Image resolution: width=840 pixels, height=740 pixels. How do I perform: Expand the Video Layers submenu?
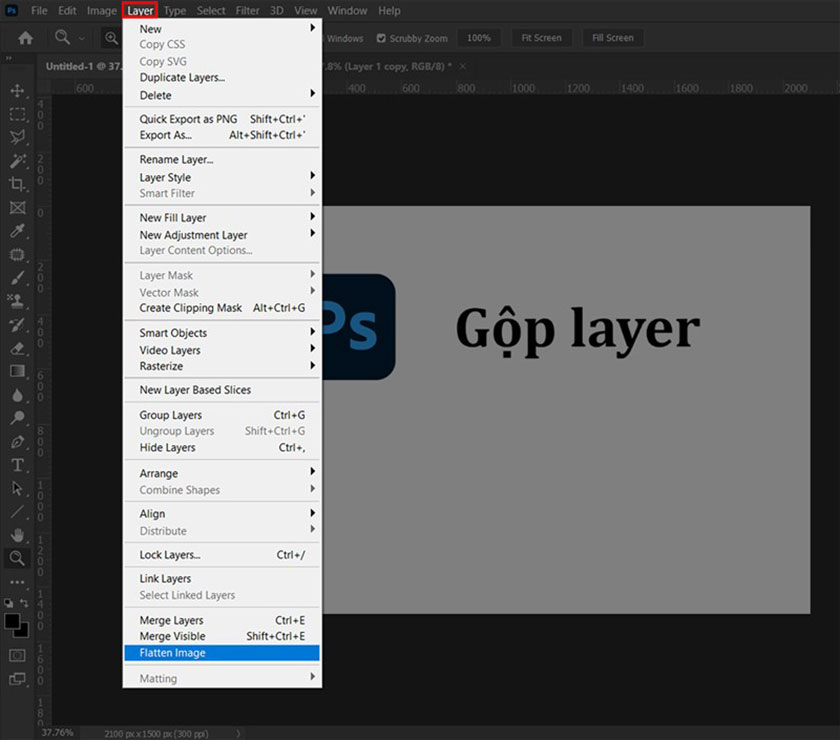coord(222,350)
